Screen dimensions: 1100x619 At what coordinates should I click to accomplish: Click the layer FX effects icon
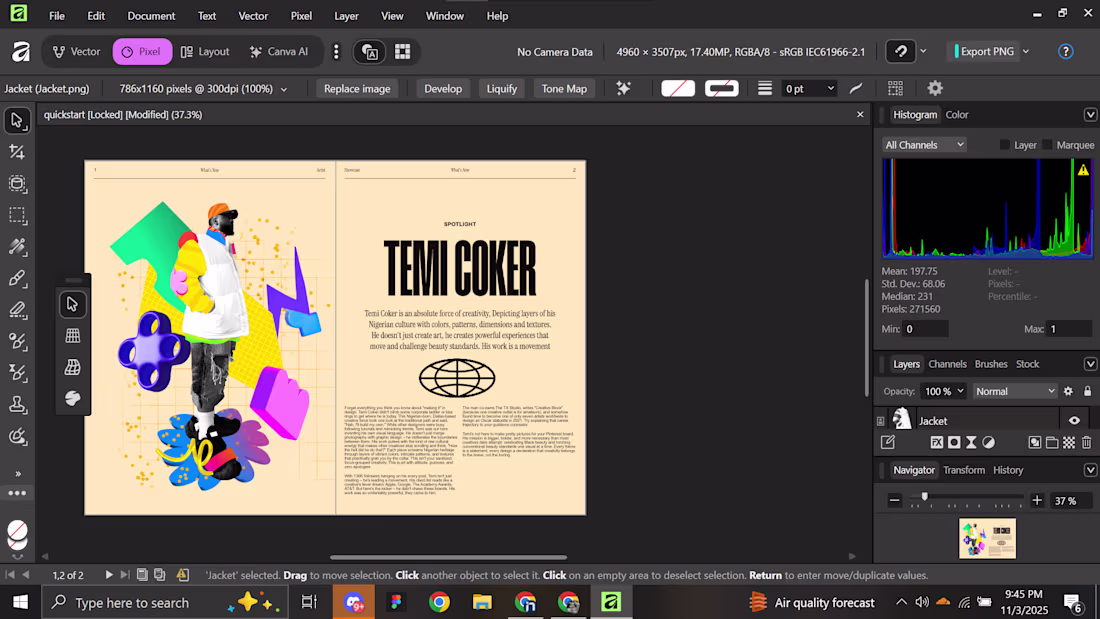pyautogui.click(x=937, y=442)
